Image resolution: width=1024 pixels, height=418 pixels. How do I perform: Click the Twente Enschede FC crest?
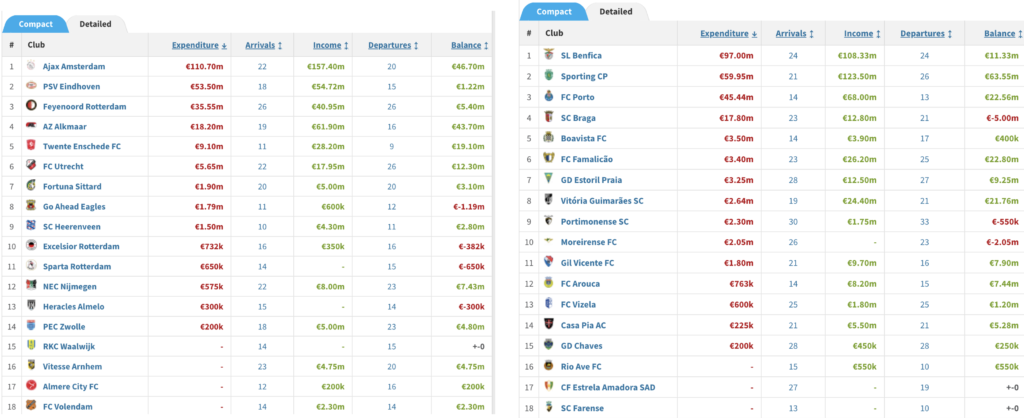pyautogui.click(x=31, y=146)
